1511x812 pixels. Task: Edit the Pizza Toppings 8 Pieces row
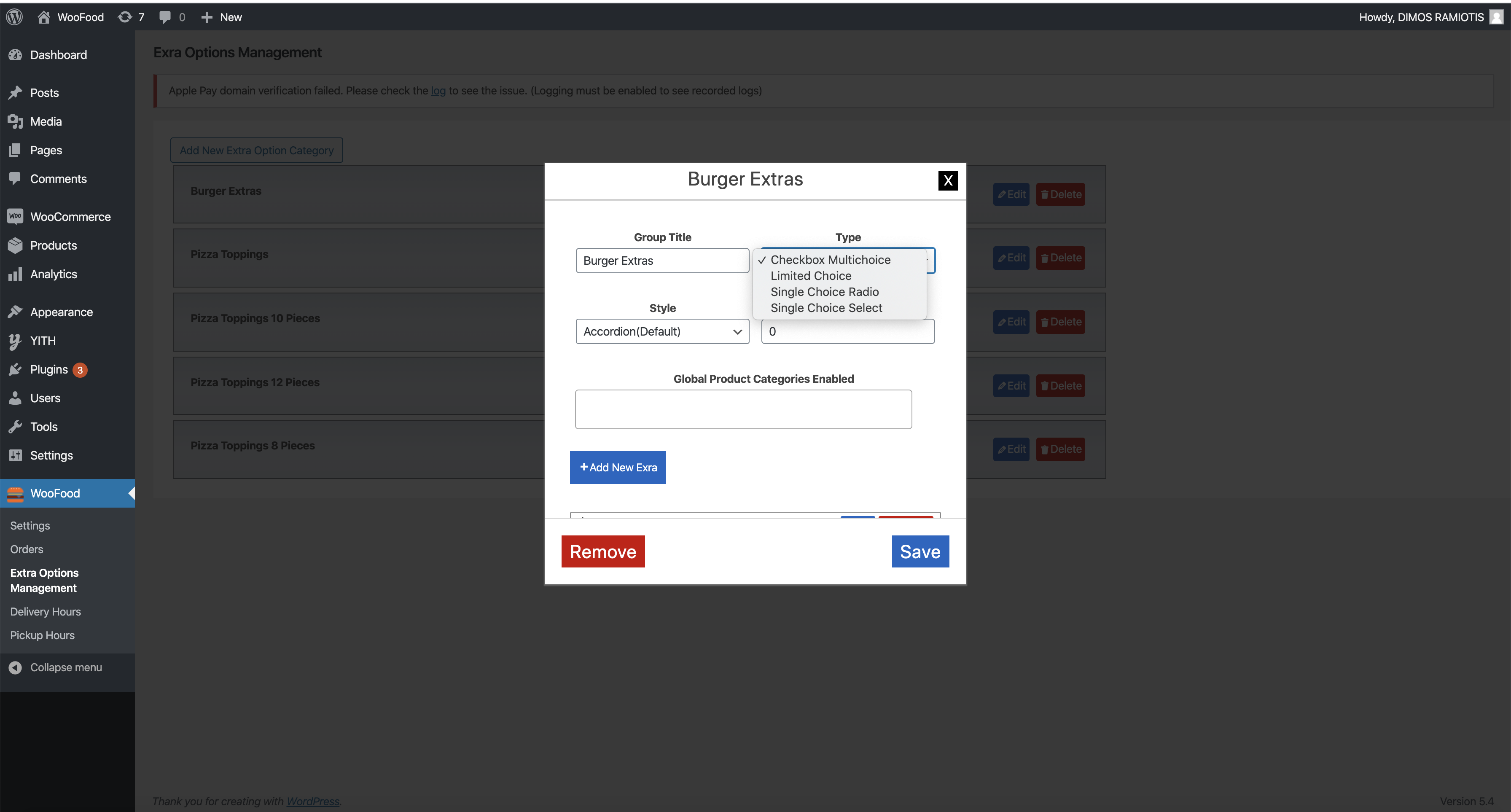1011,449
